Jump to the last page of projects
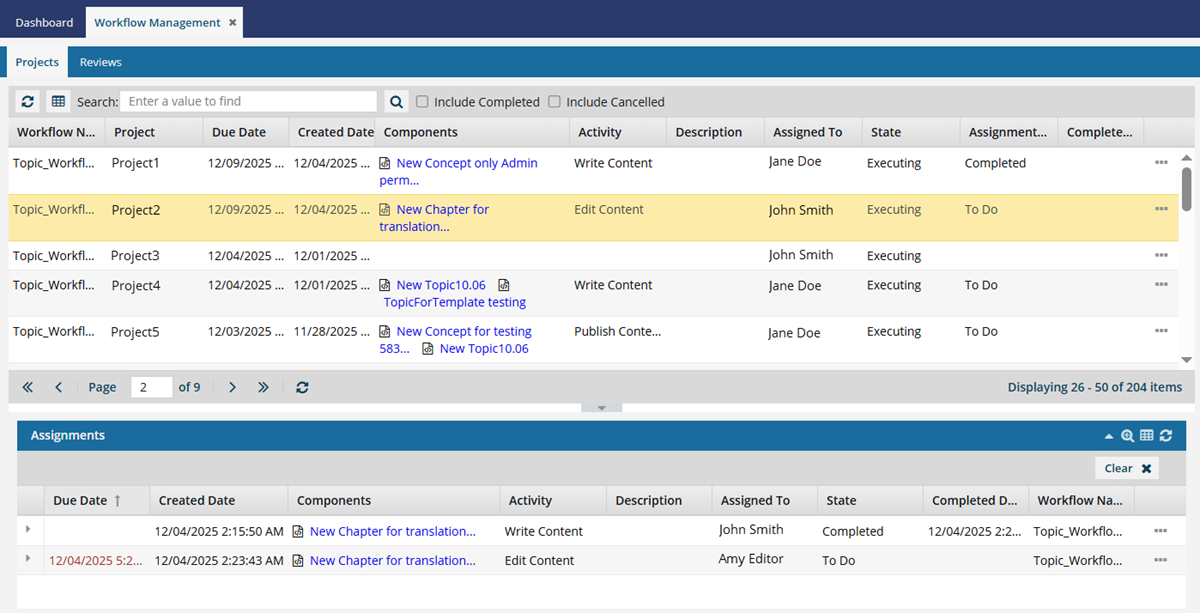 tap(264, 387)
